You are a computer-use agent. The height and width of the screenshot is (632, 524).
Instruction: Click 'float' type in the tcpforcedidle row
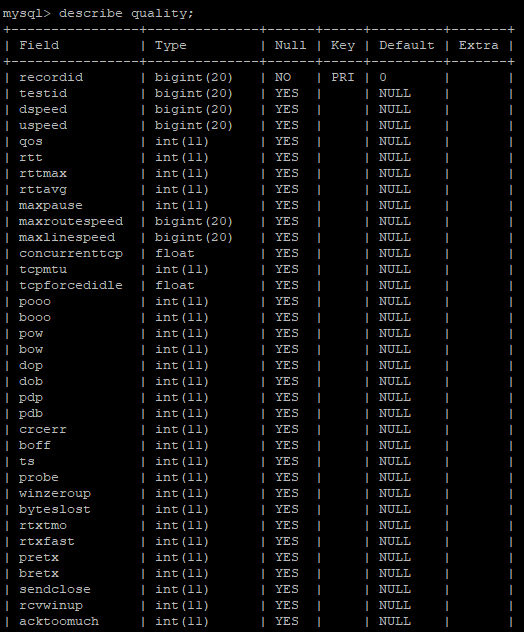tap(175, 285)
